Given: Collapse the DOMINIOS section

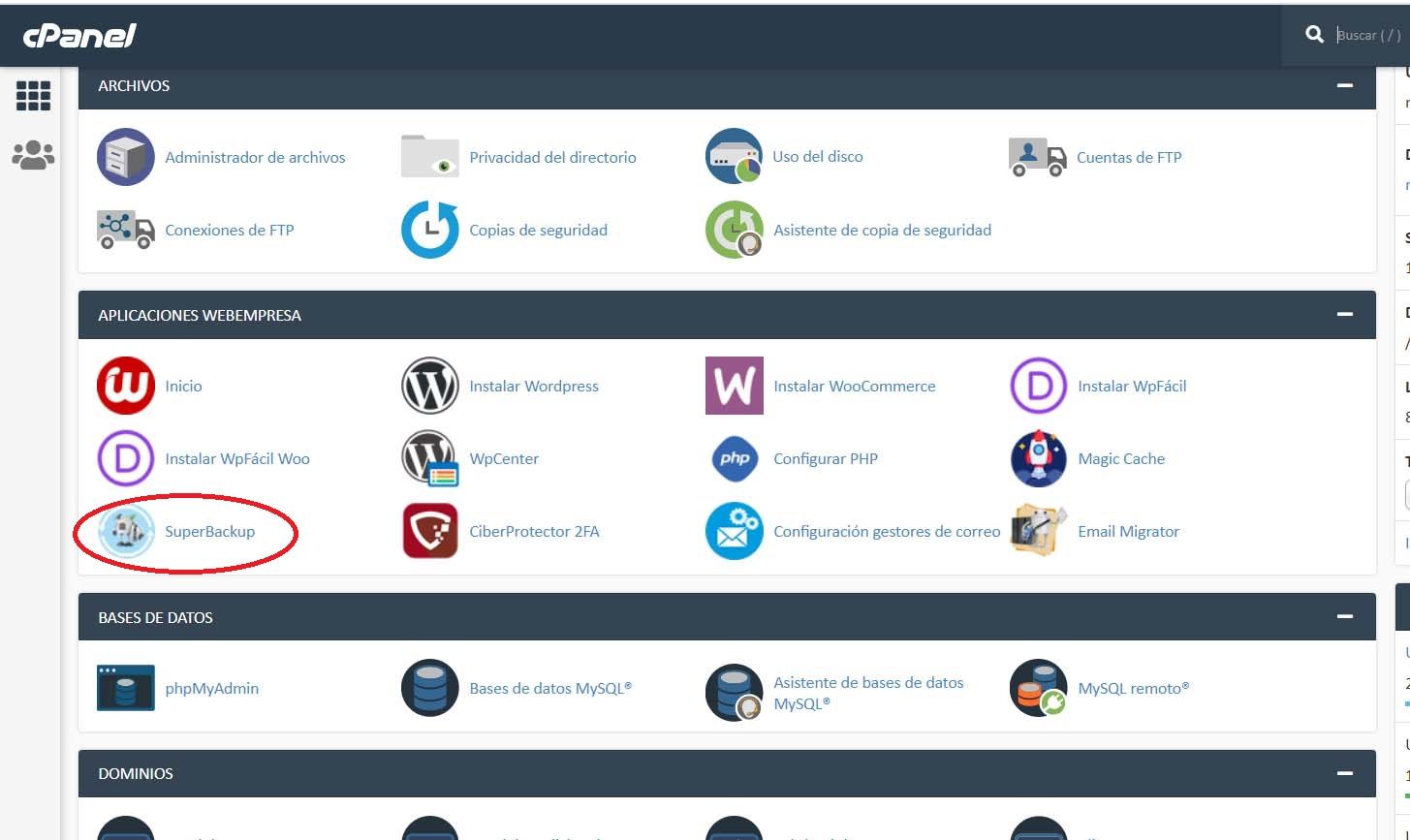Looking at the screenshot, I should click(x=1345, y=773).
